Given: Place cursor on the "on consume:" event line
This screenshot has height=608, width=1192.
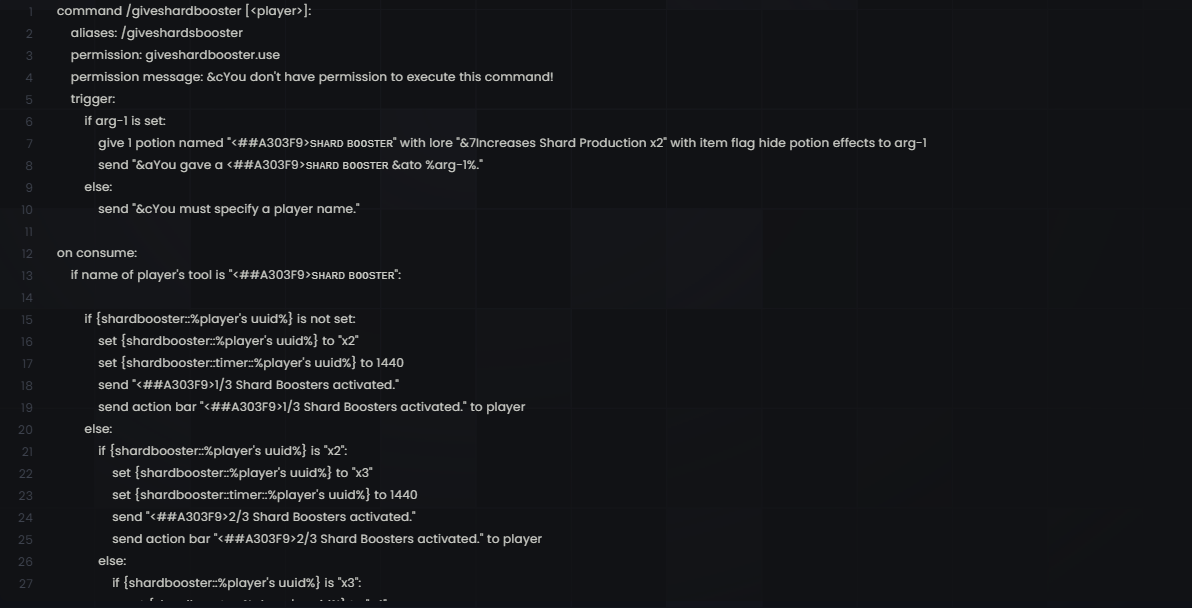Looking at the screenshot, I should (97, 253).
